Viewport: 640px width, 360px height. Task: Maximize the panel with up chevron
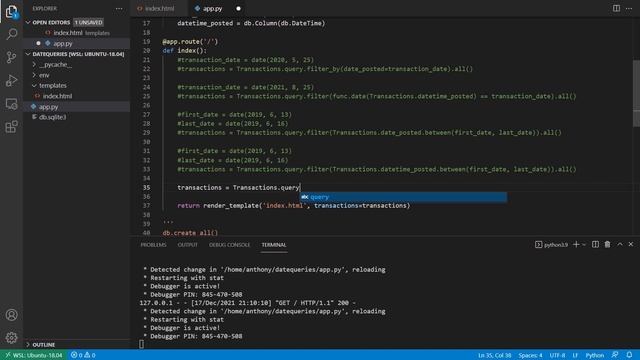tap(620, 244)
